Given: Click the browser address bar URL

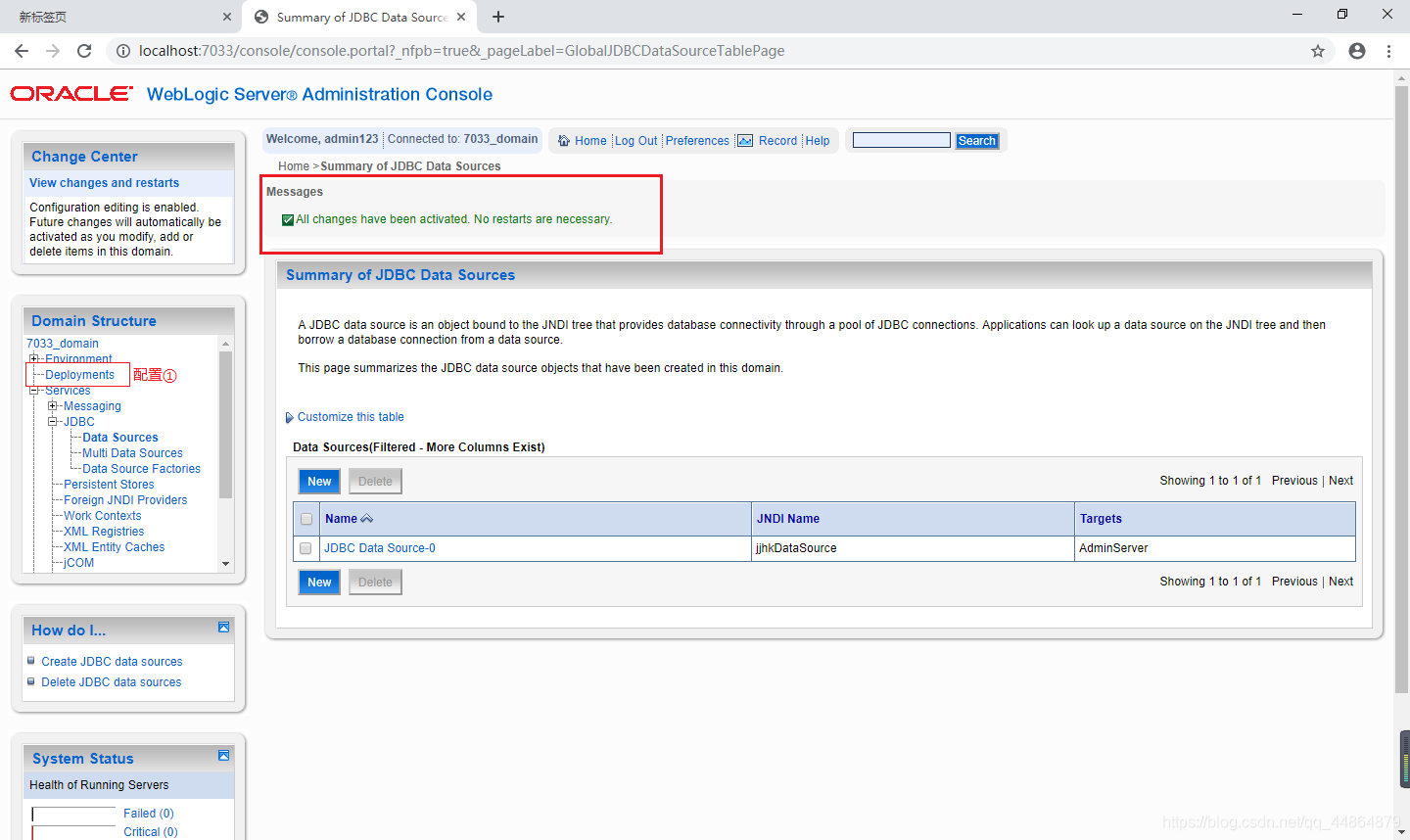Looking at the screenshot, I should pos(461,51).
